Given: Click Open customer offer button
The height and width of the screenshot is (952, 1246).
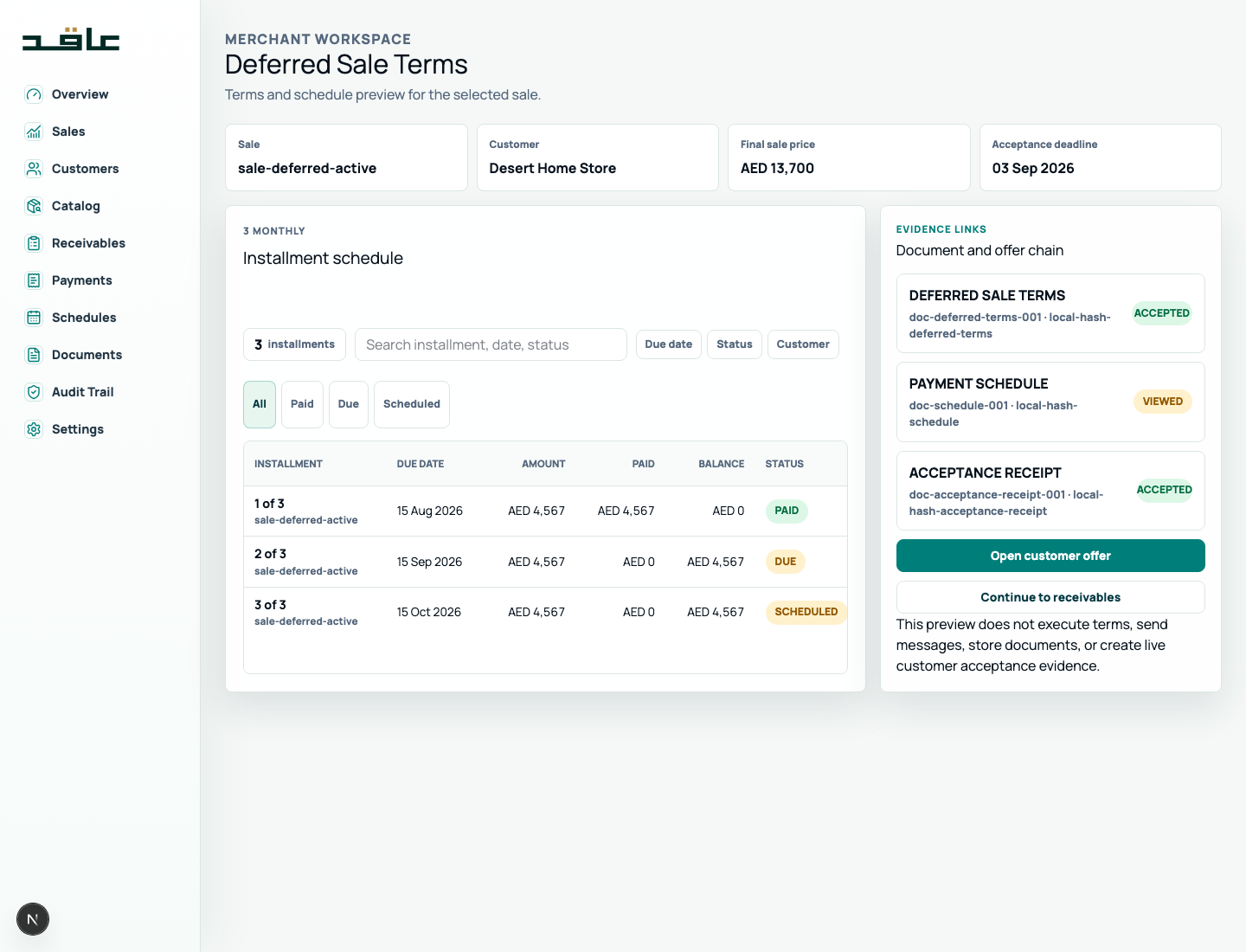Looking at the screenshot, I should click(x=1050, y=556).
